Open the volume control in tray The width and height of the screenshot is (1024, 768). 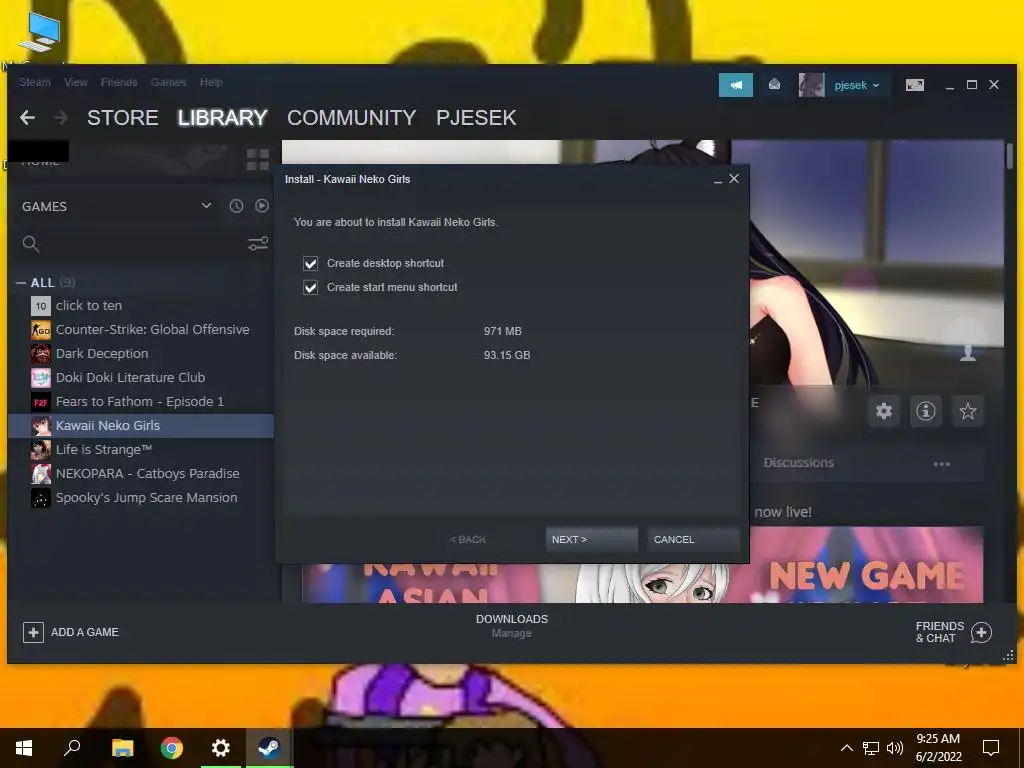895,748
